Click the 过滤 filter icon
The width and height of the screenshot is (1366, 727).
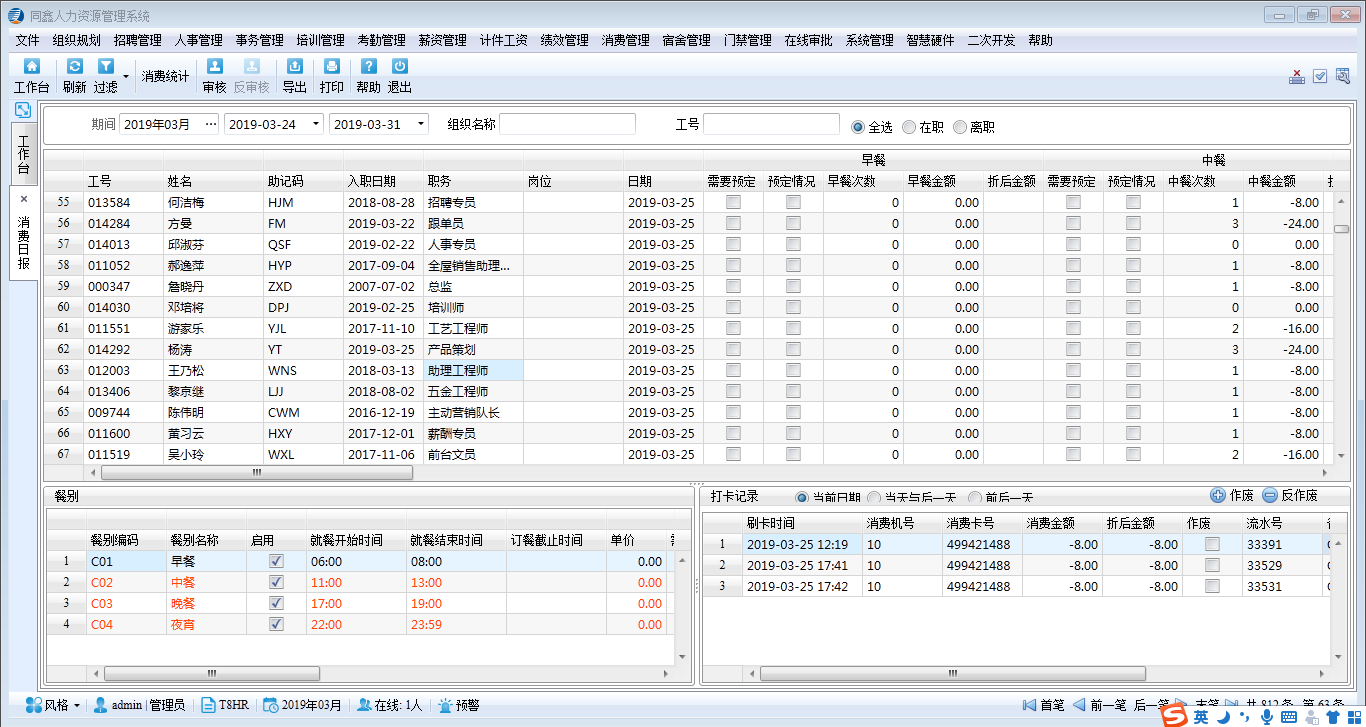(x=105, y=67)
